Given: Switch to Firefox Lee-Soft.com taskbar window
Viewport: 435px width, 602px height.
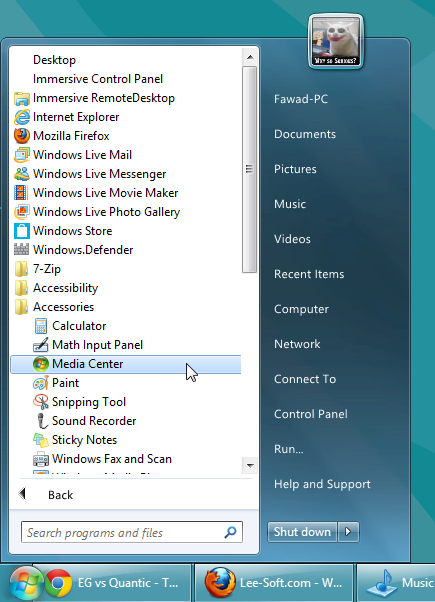Looking at the screenshot, I should click(274, 583).
